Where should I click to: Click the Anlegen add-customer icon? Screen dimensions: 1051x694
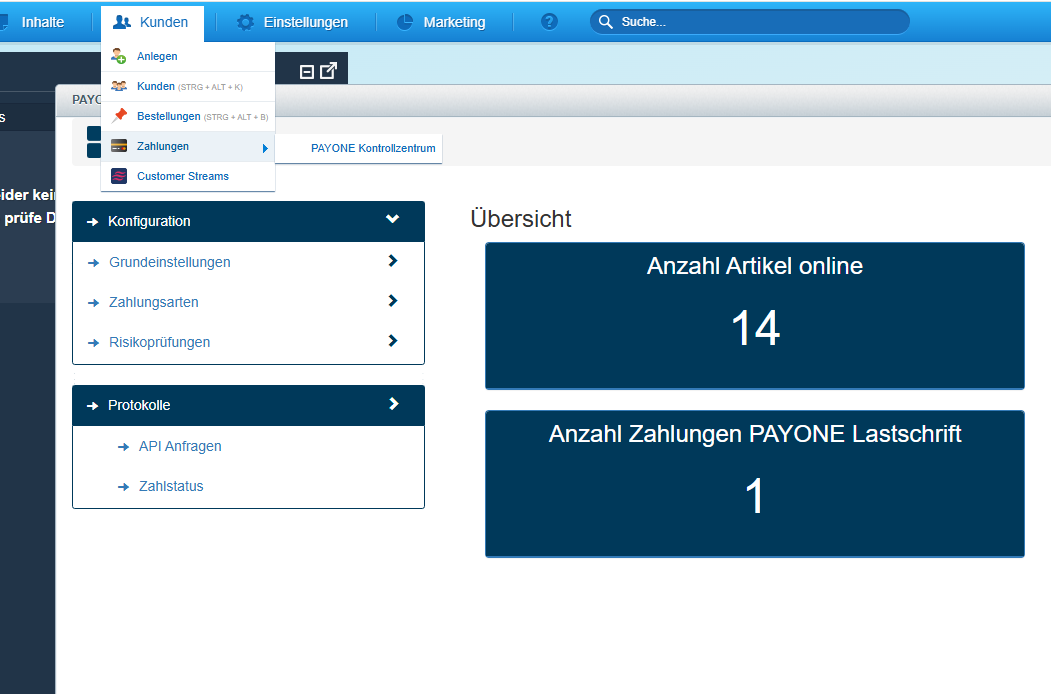pos(119,56)
